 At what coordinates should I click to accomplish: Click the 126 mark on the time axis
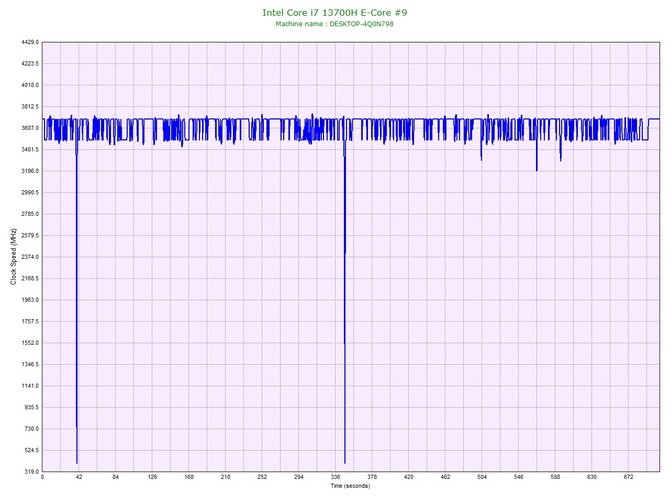point(152,477)
